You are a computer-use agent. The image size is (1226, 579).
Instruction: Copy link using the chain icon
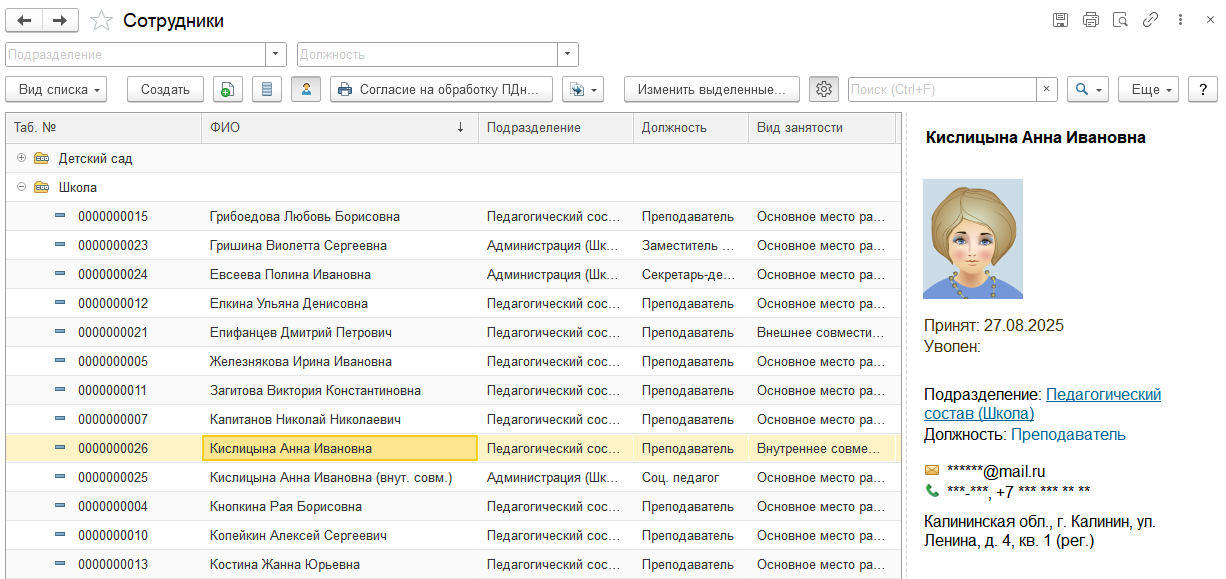tap(1151, 20)
